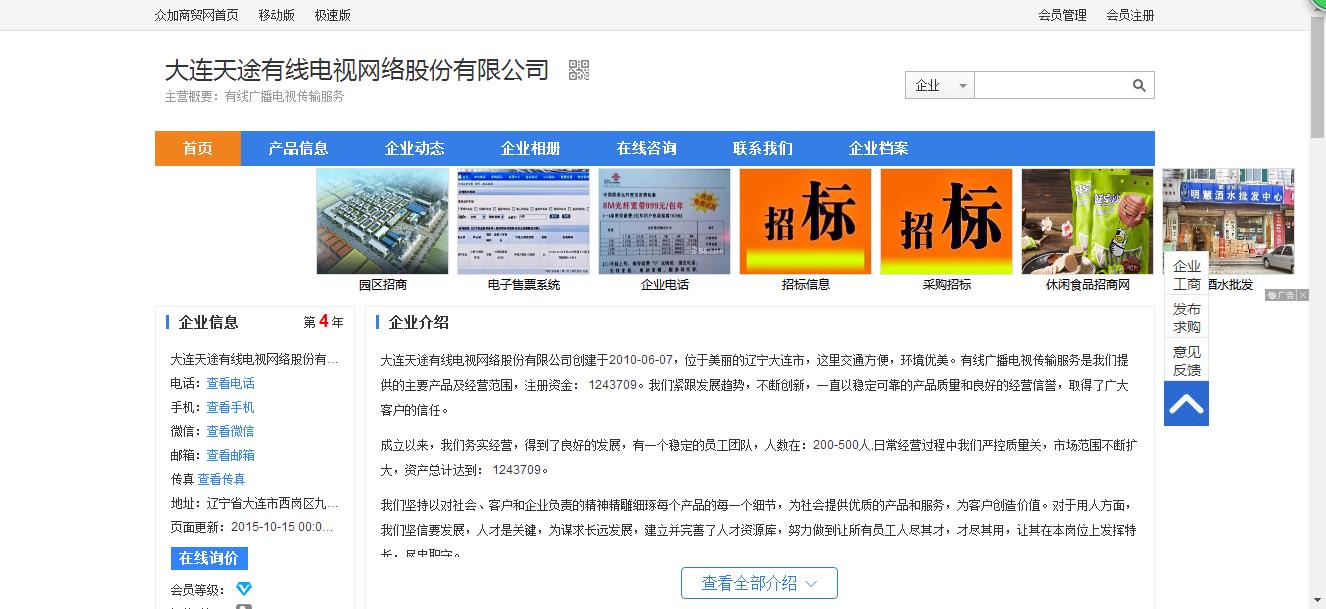
Task: Click the 电子售票系统 caption link
Action: pyautogui.click(x=524, y=285)
